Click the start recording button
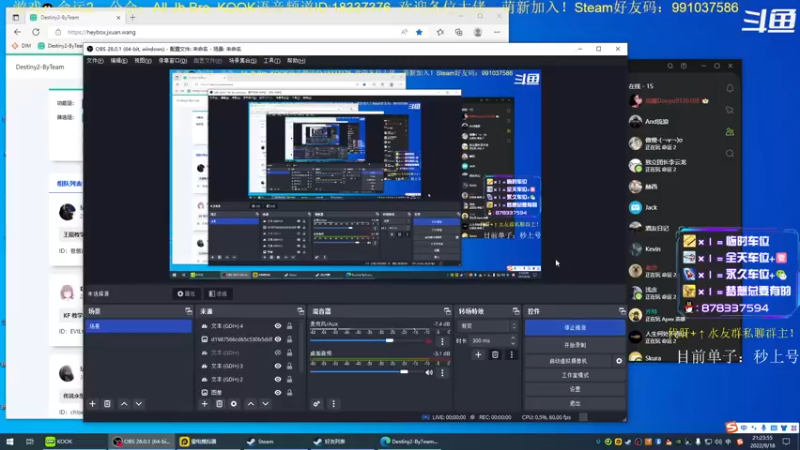 [x=575, y=345]
